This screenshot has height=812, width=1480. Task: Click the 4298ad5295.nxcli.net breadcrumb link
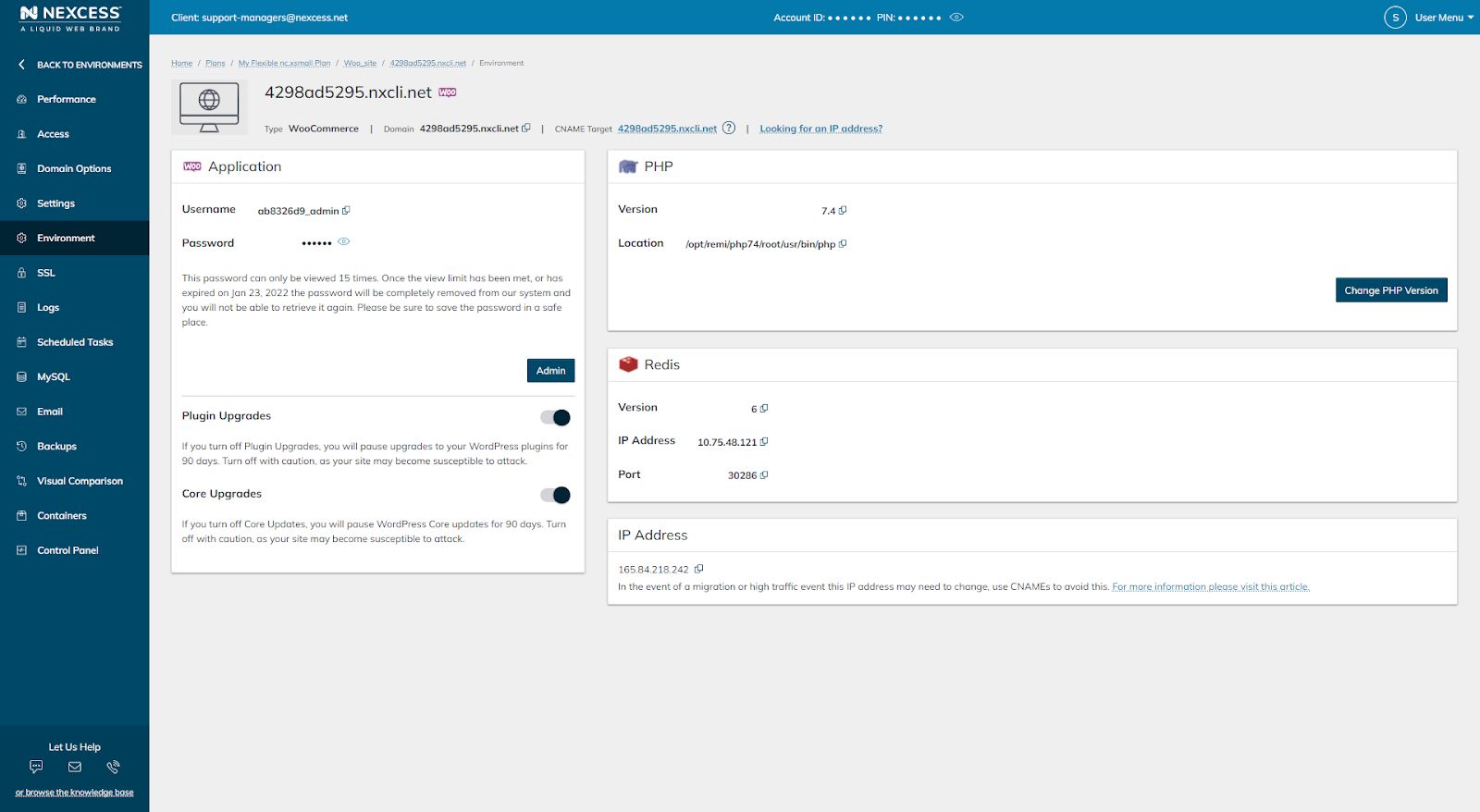coord(427,63)
